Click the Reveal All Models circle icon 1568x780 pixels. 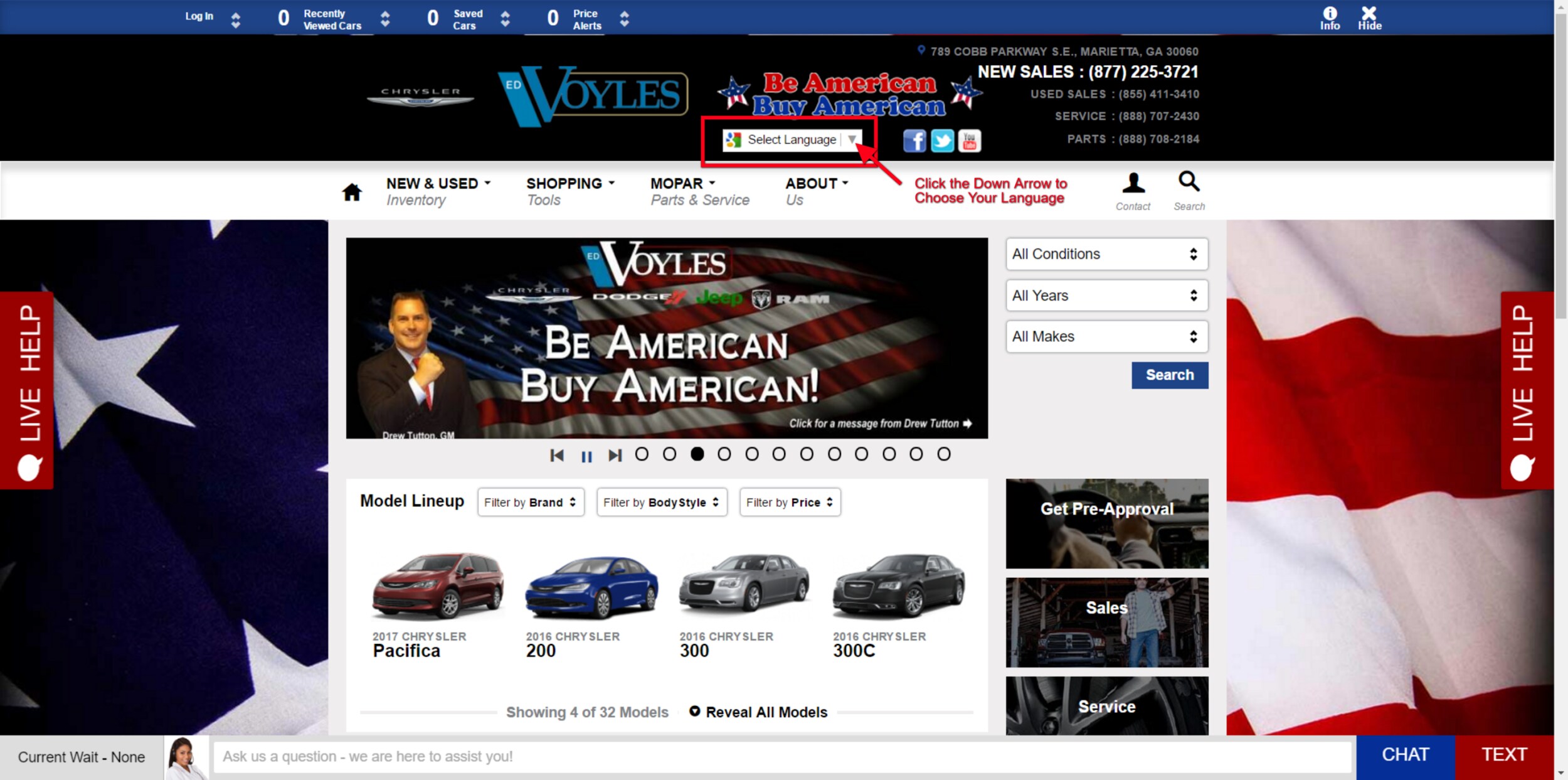click(694, 711)
